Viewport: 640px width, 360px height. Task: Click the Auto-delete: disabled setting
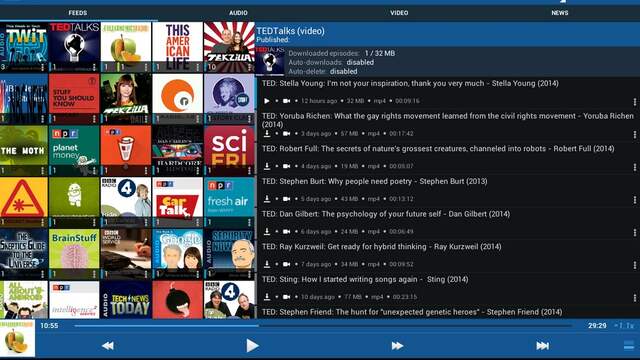click(323, 71)
